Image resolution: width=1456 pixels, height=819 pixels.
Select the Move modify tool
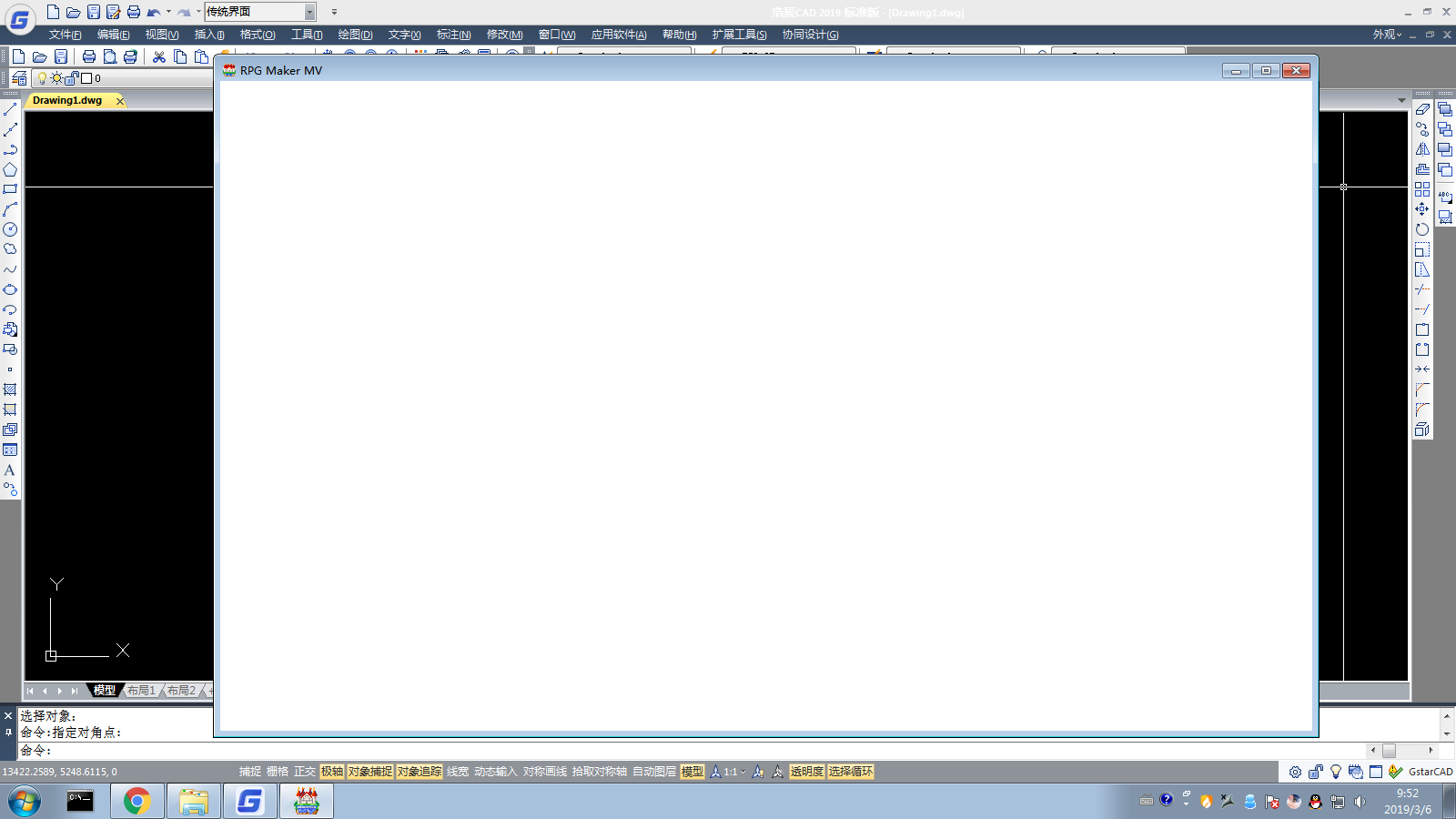[1422, 209]
